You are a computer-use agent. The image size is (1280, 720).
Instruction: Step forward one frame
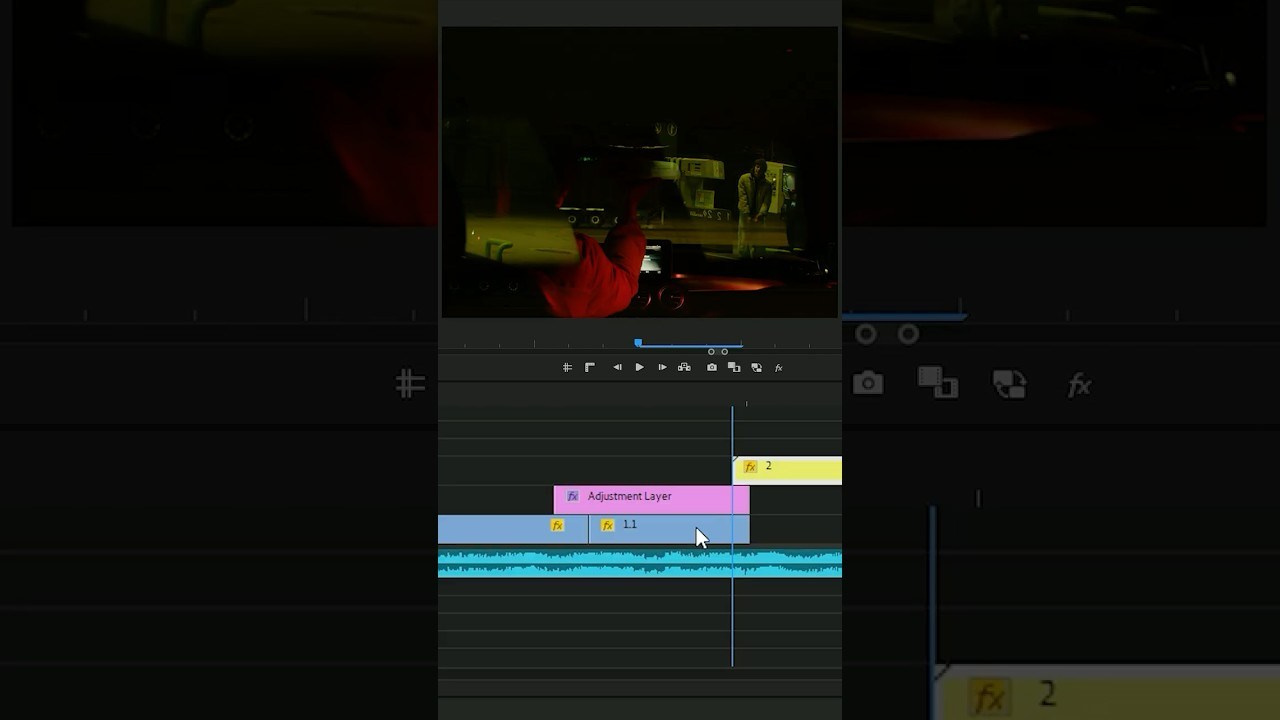click(662, 368)
